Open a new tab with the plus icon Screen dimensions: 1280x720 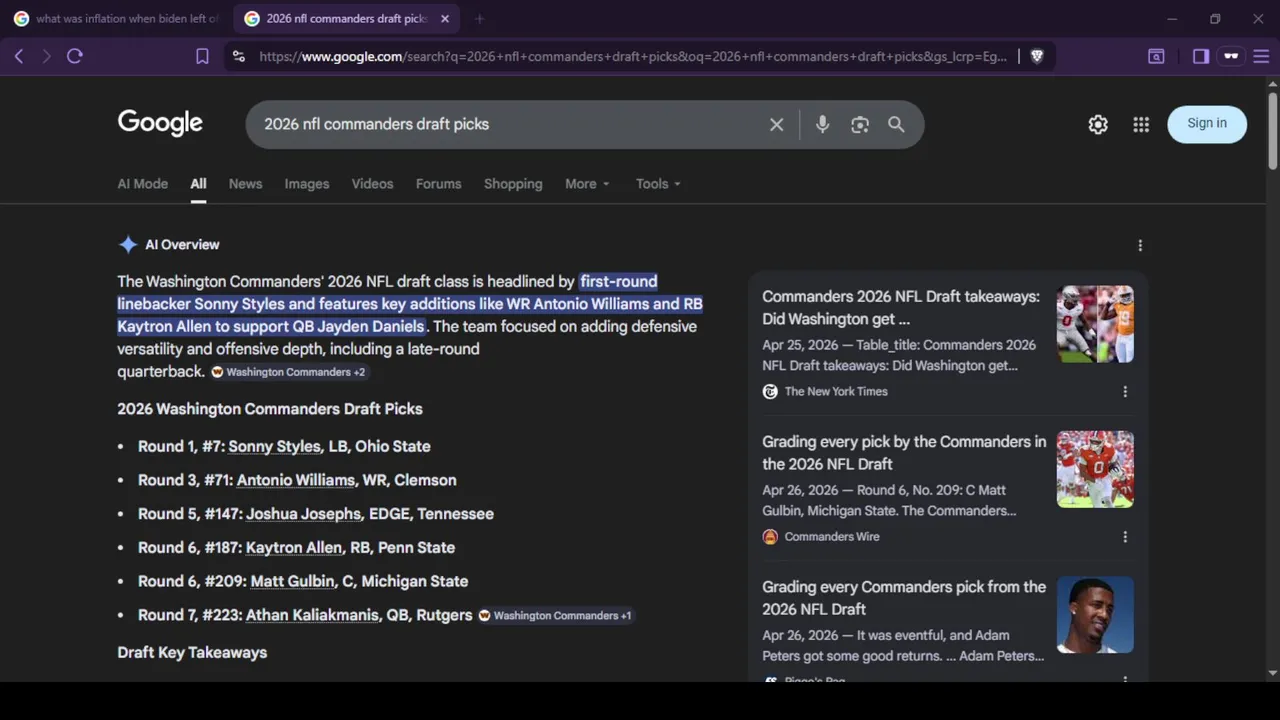(479, 19)
